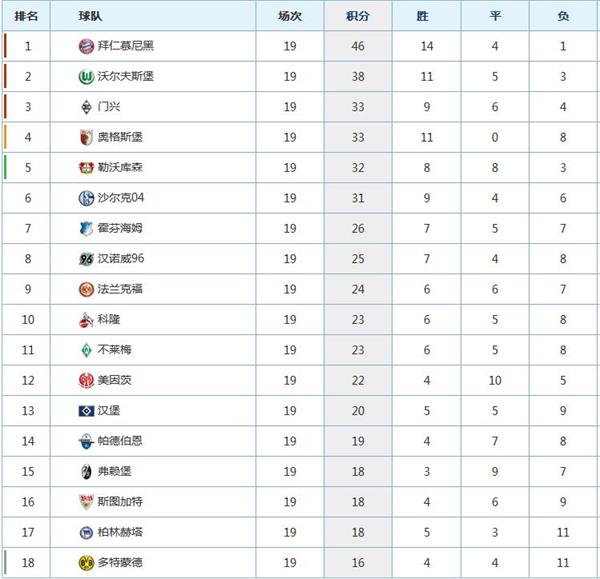
Task: Click the Wolfsburg (沃尔夫斯堡) club logo
Action: [x=86, y=77]
